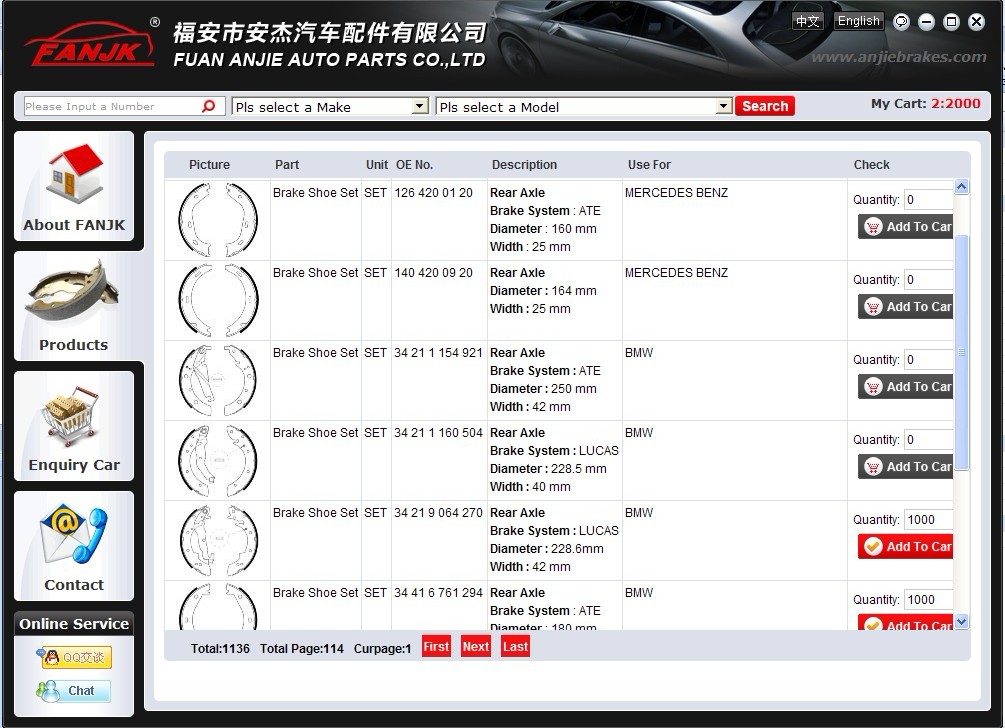Go to the Last page
This screenshot has height=728, width=1005.
(515, 647)
